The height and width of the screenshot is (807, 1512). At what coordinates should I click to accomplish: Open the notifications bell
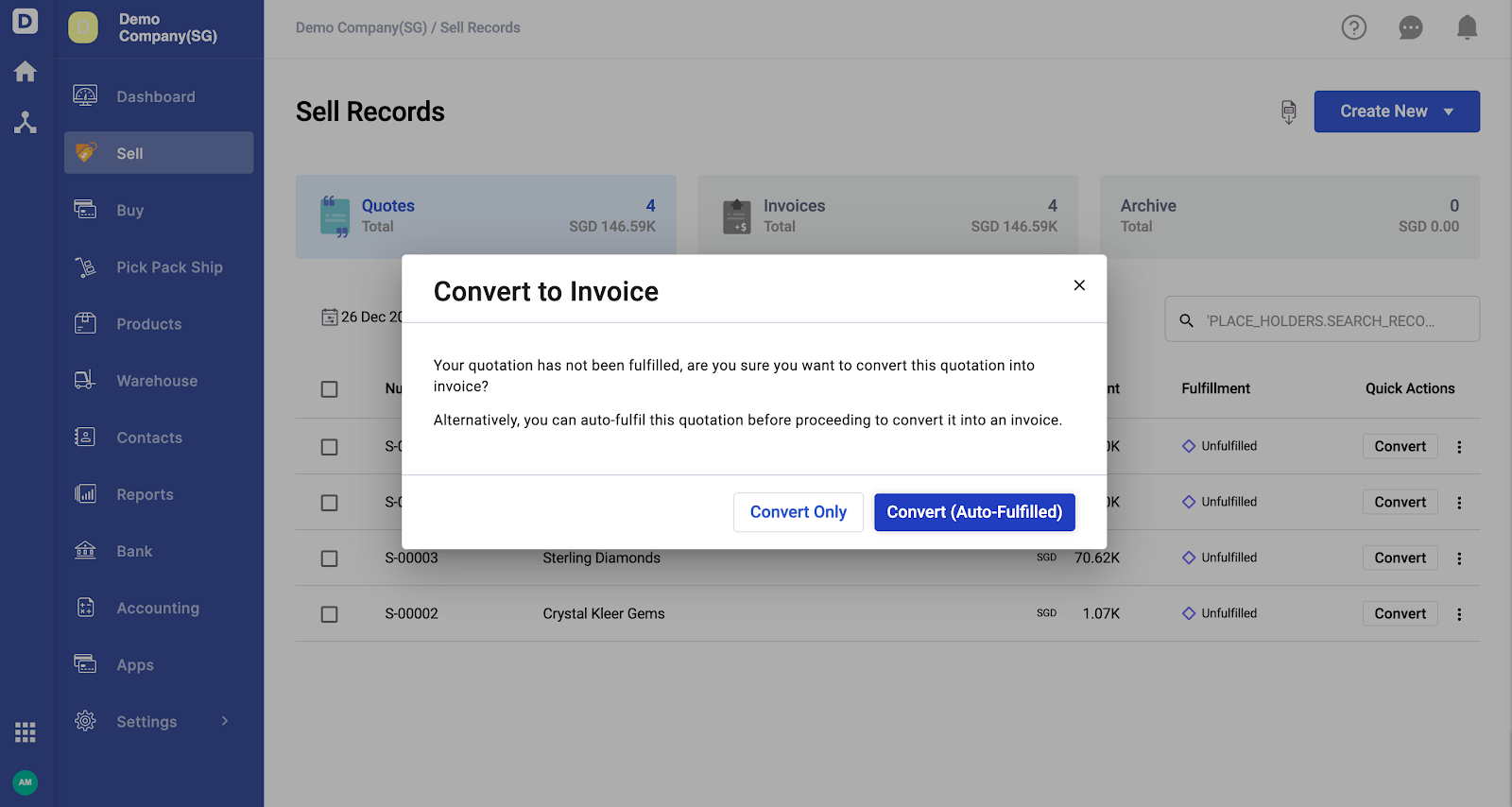(1467, 27)
